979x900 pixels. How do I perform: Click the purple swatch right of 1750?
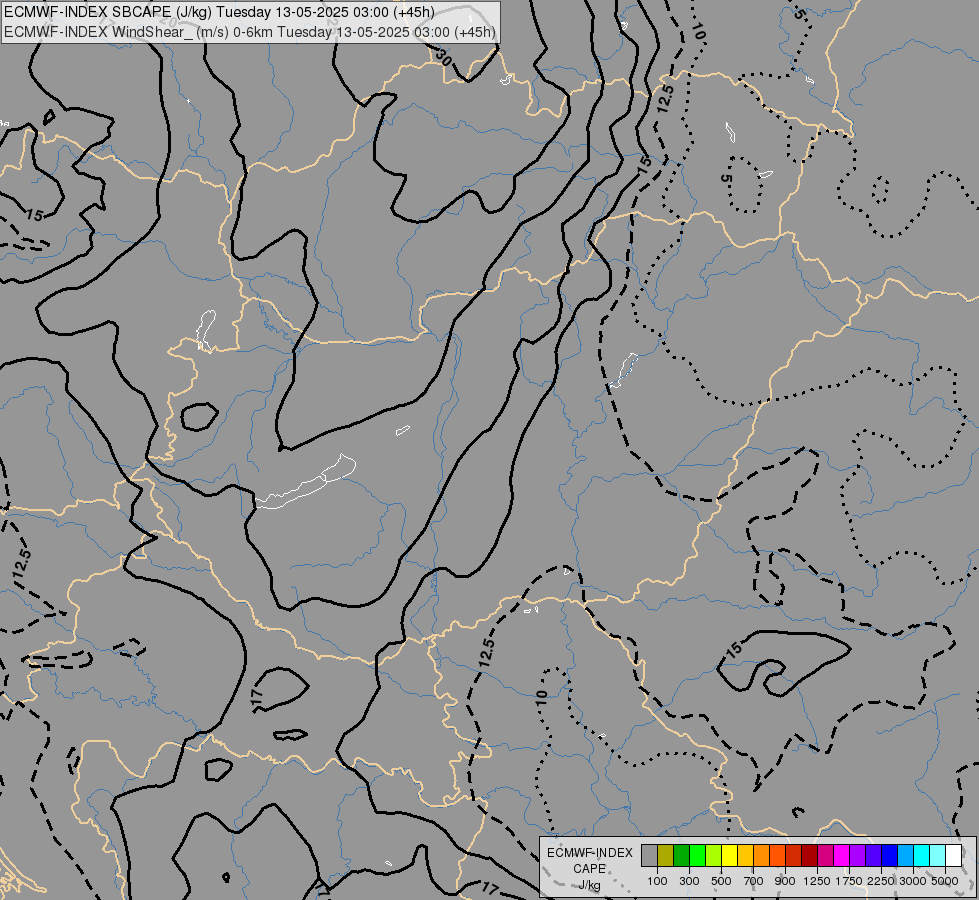point(857,855)
